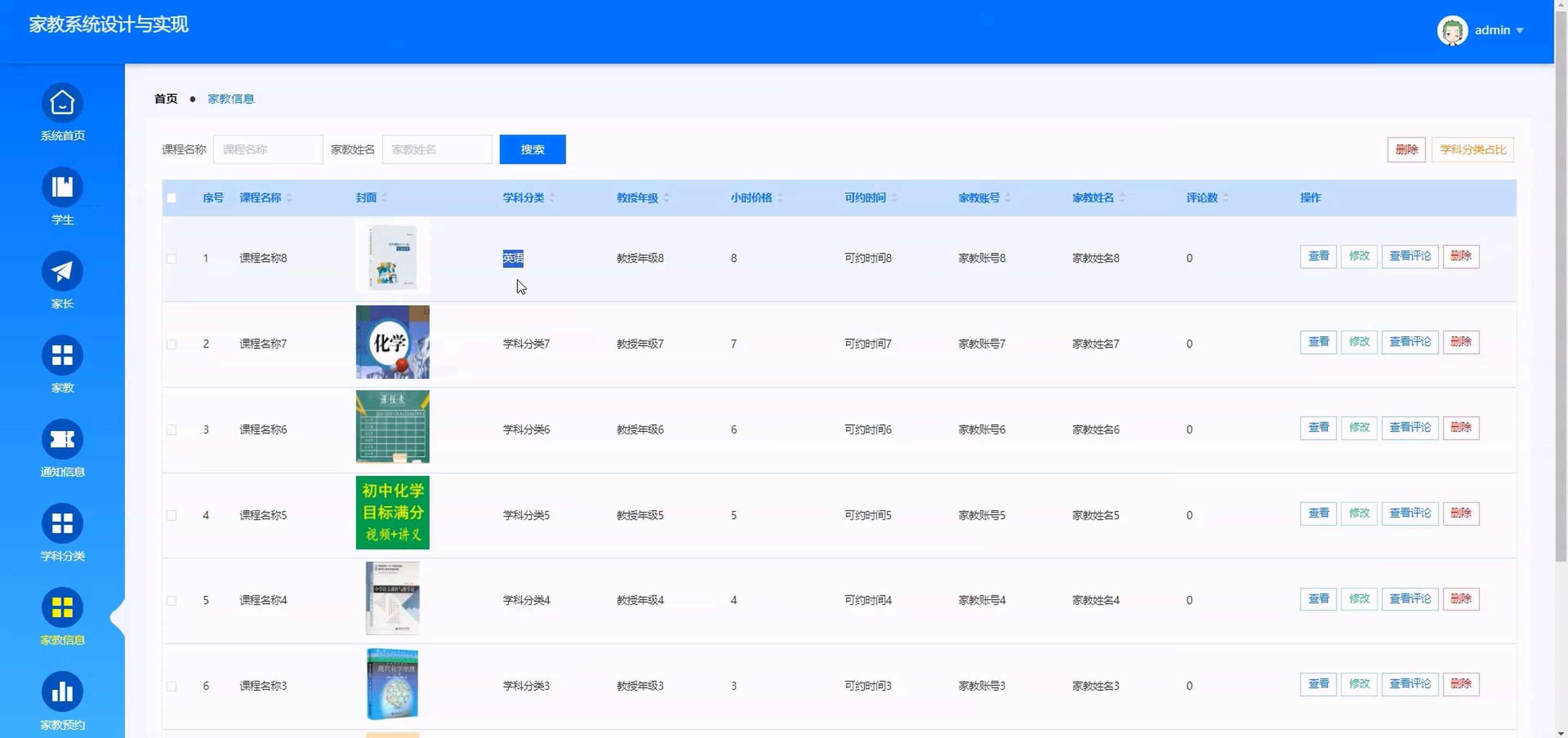The height and width of the screenshot is (738, 1568).
Task: Open the 家教 grid icon
Action: click(62, 355)
